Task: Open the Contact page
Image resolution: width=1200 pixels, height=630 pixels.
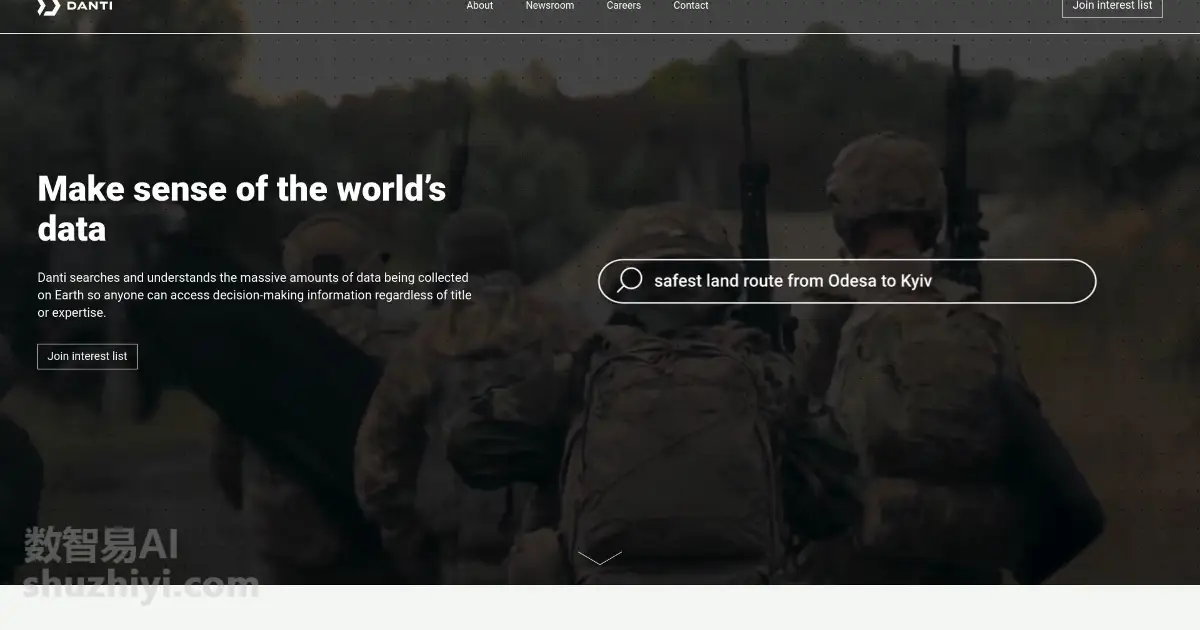Action: [691, 6]
